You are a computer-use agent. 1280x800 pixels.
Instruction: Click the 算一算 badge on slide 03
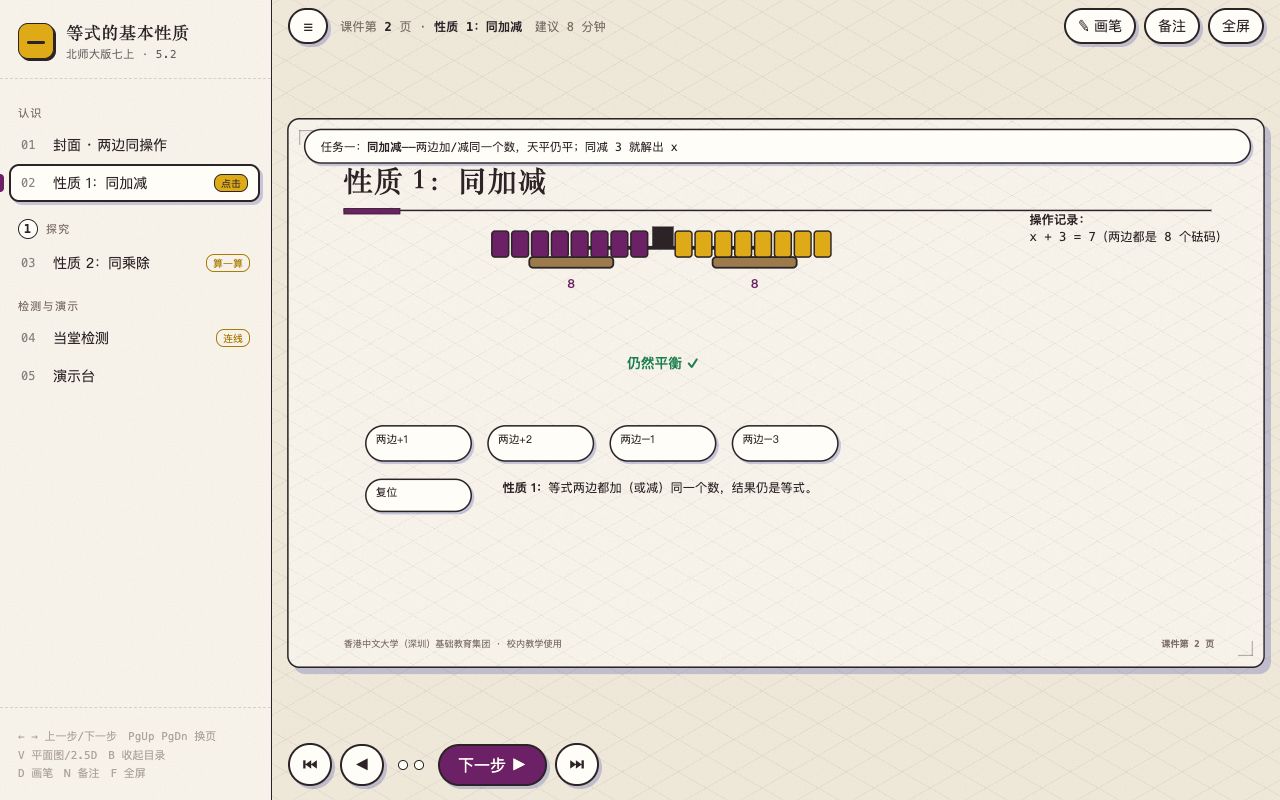(228, 263)
